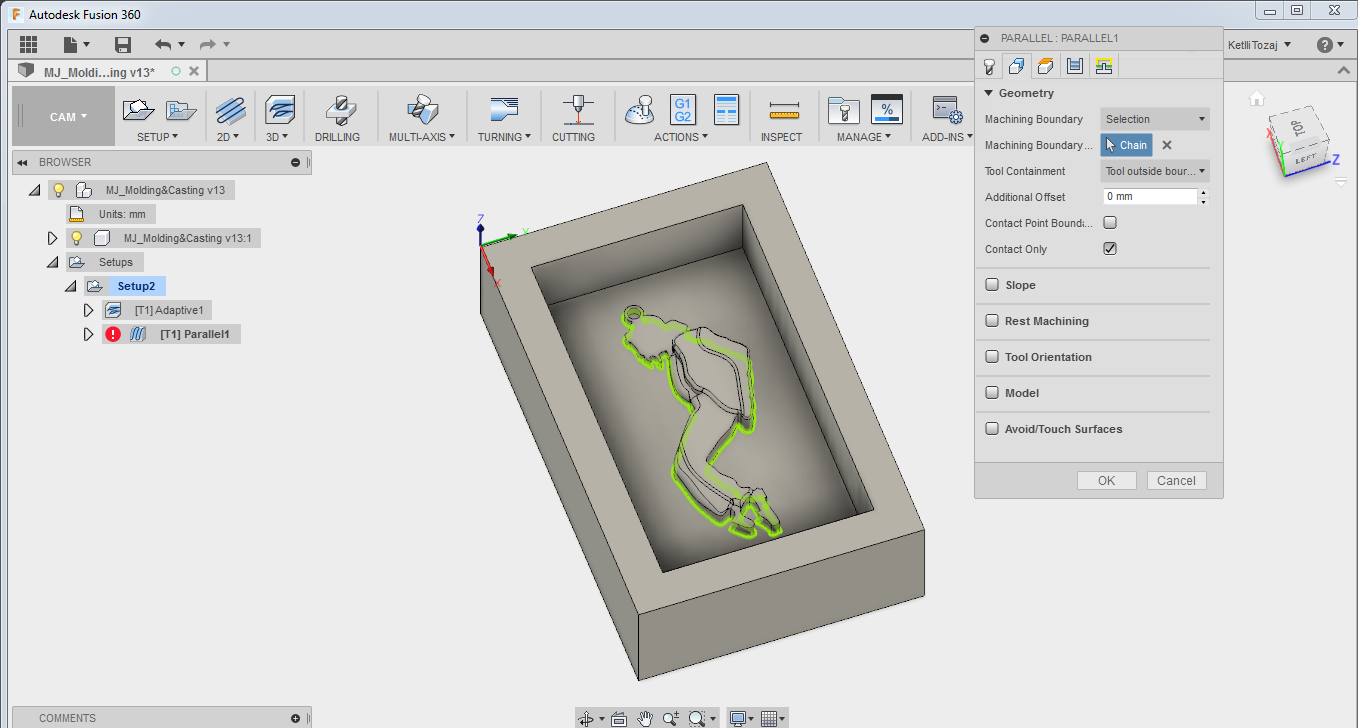
Task: Switch to the Tool tab in Parallel dialog
Action: (x=989, y=66)
